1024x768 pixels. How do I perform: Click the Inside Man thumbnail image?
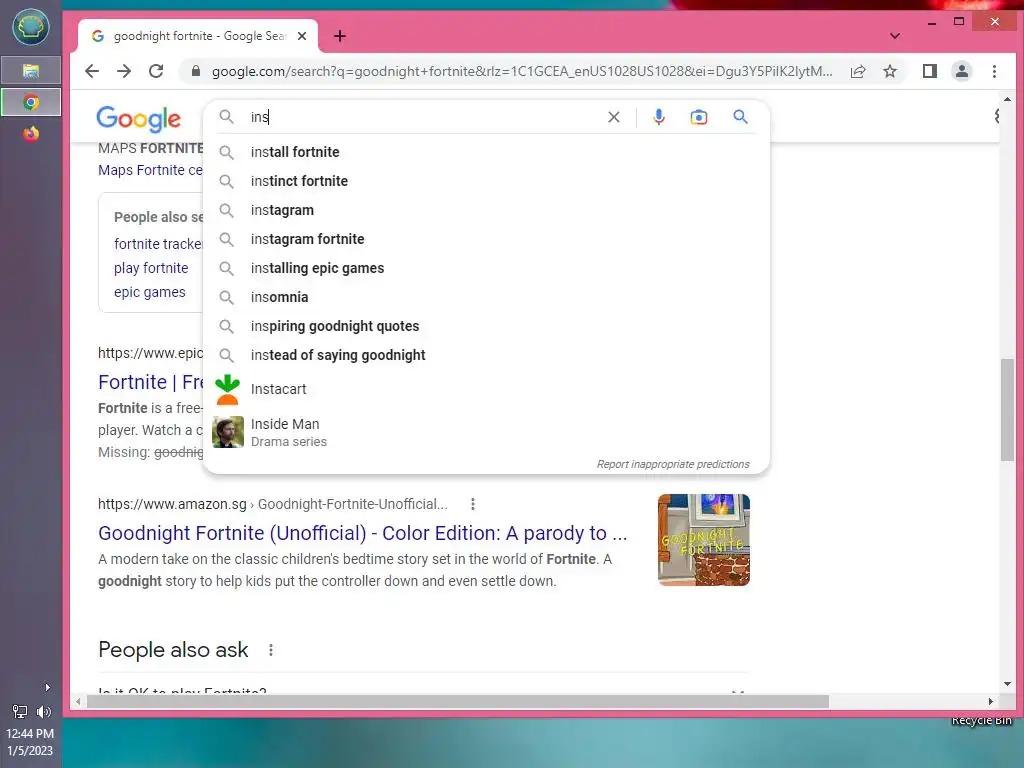228,432
